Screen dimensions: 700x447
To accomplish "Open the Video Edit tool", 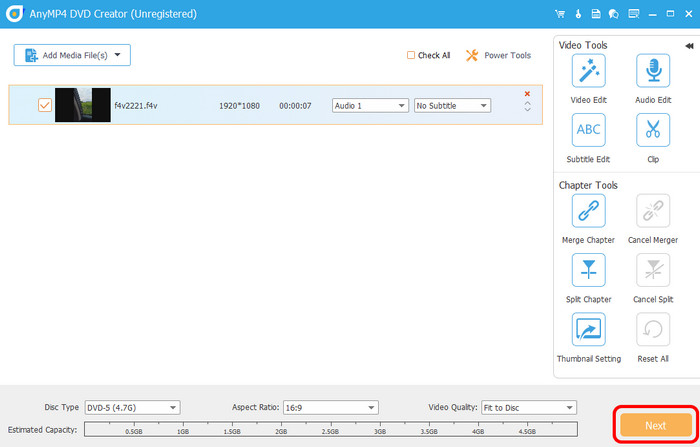I will (x=588, y=71).
